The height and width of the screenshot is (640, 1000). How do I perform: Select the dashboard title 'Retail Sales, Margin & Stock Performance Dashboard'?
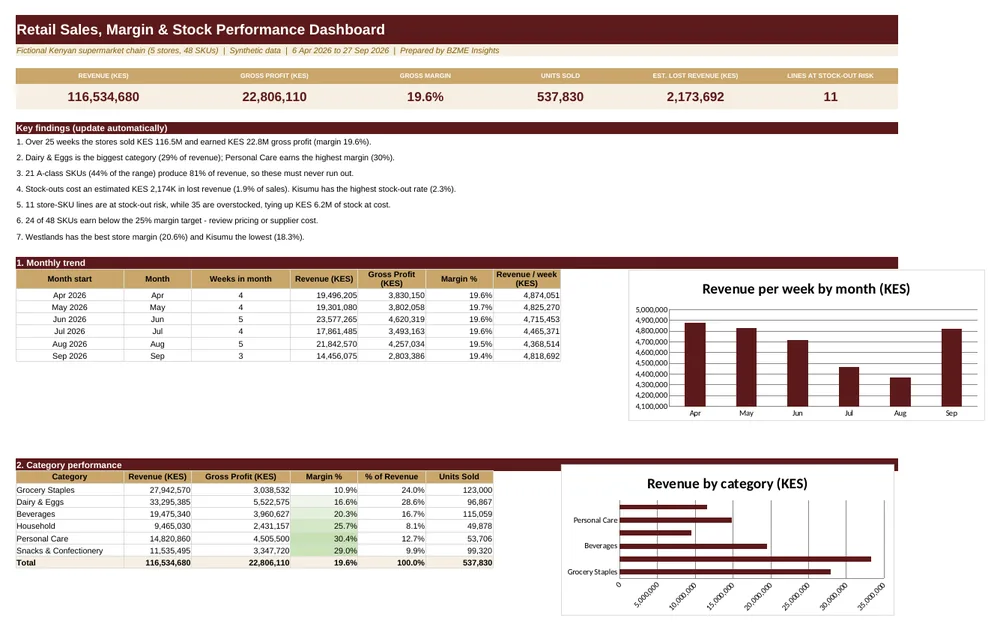tap(200, 29)
